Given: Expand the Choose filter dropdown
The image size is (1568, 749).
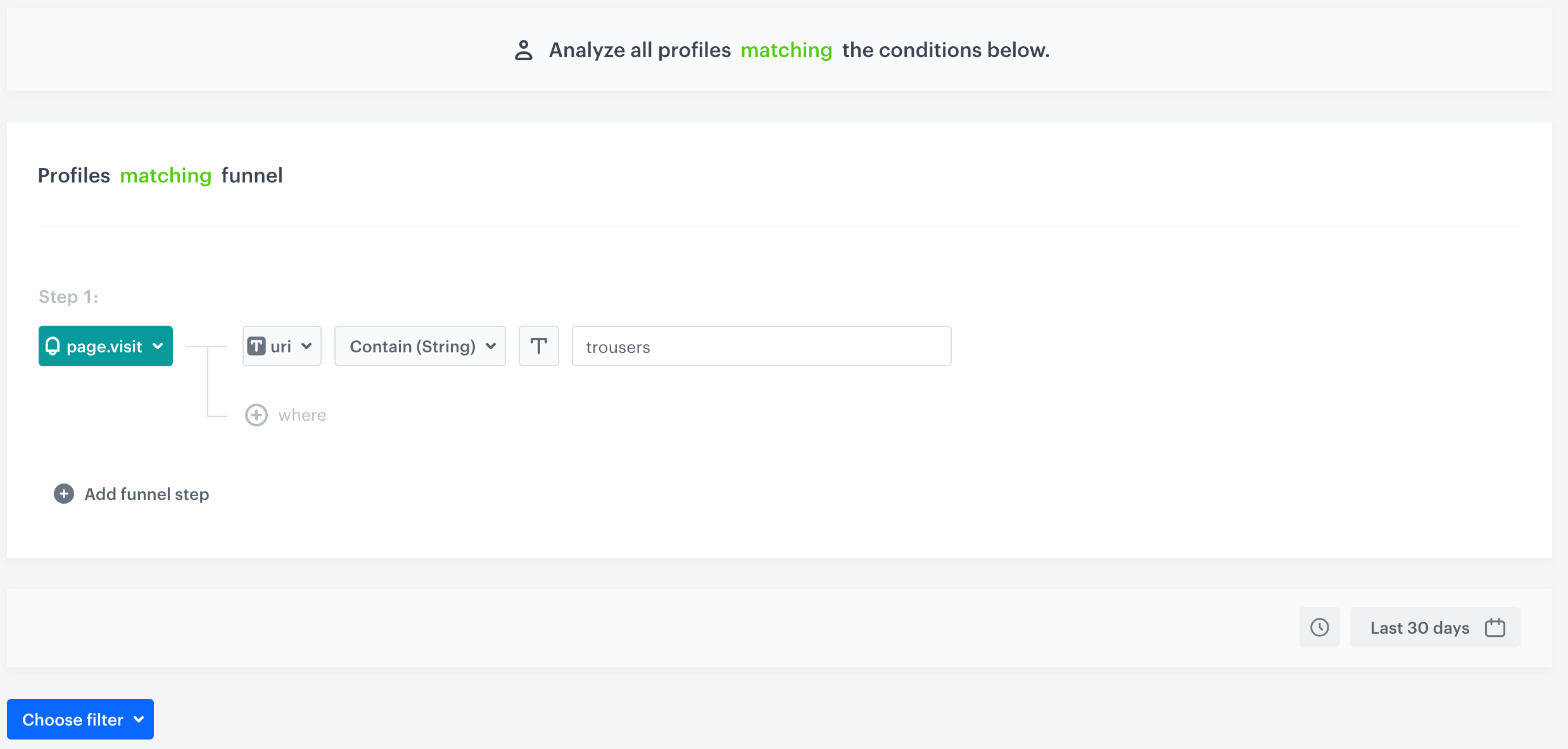Looking at the screenshot, I should (80, 719).
